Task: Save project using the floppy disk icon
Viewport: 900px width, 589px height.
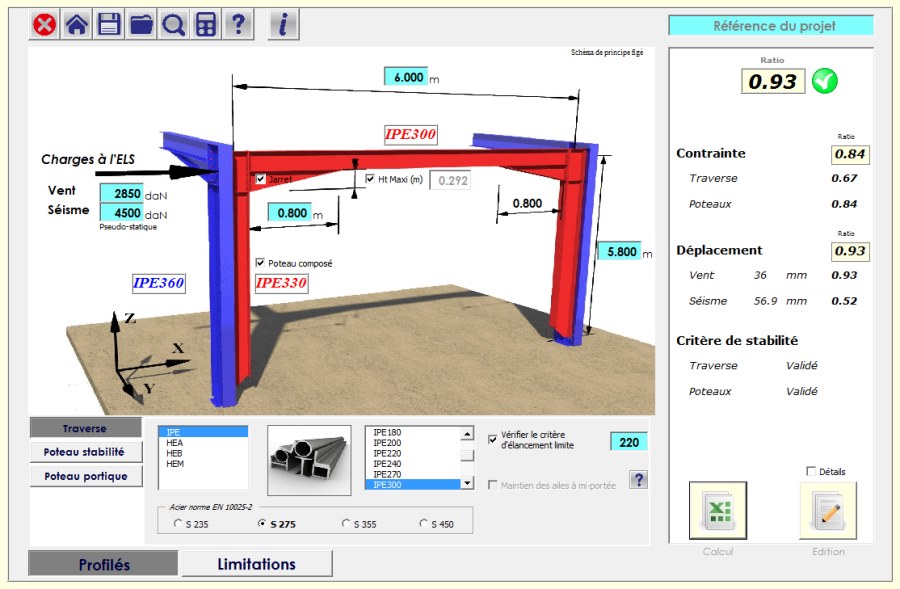Action: (x=108, y=26)
